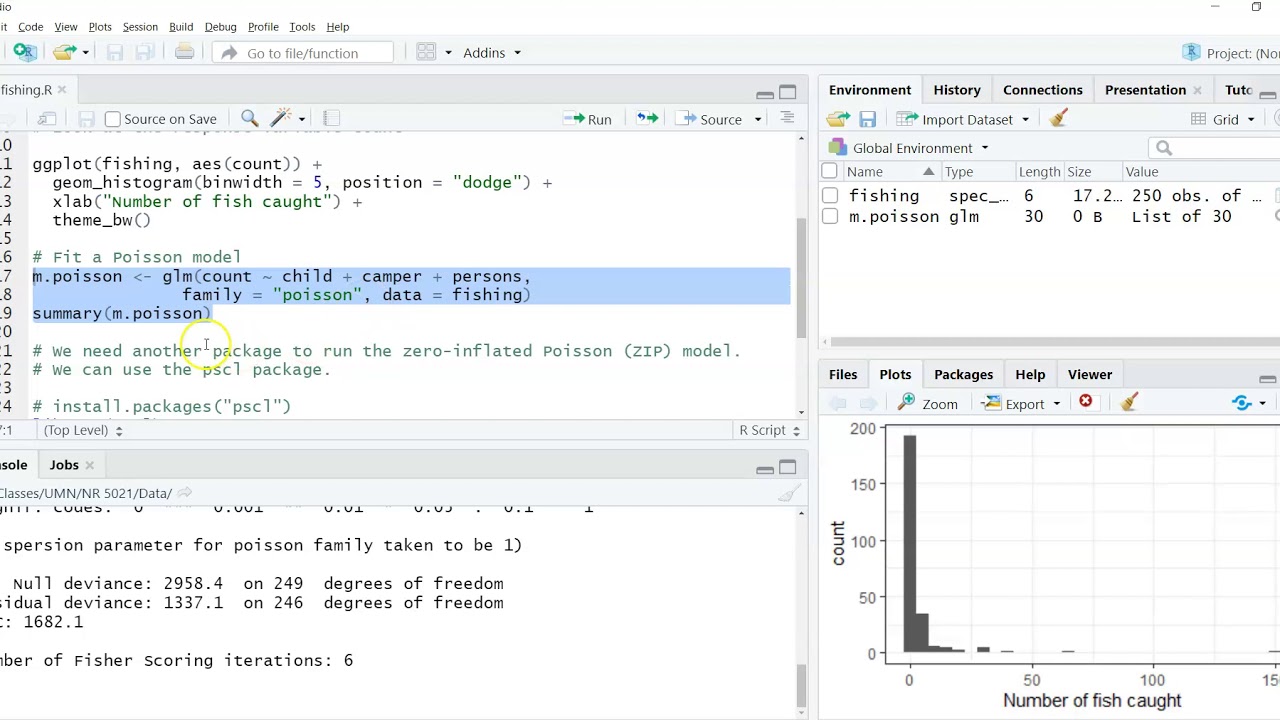Show the document outline icon

(787, 118)
